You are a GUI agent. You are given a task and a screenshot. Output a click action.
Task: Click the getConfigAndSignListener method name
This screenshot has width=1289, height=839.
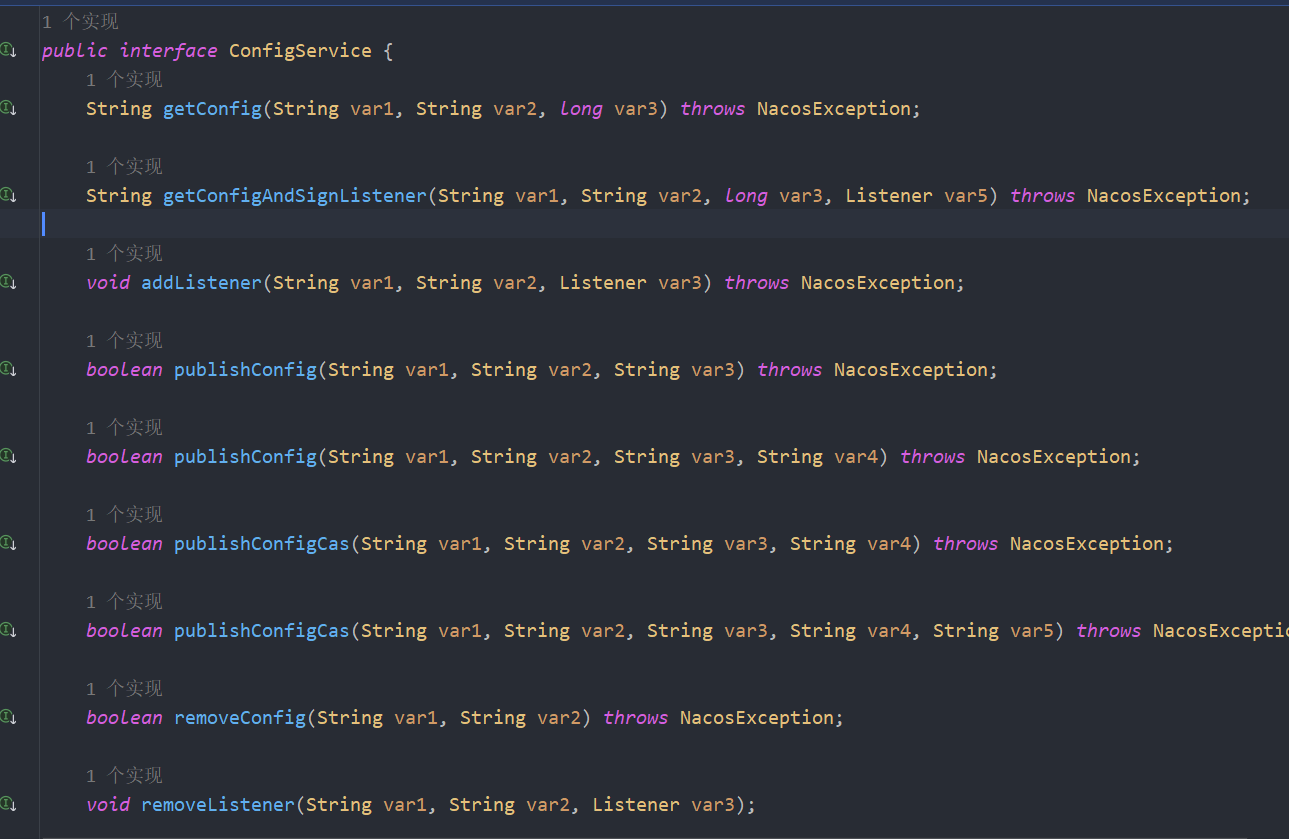295,196
